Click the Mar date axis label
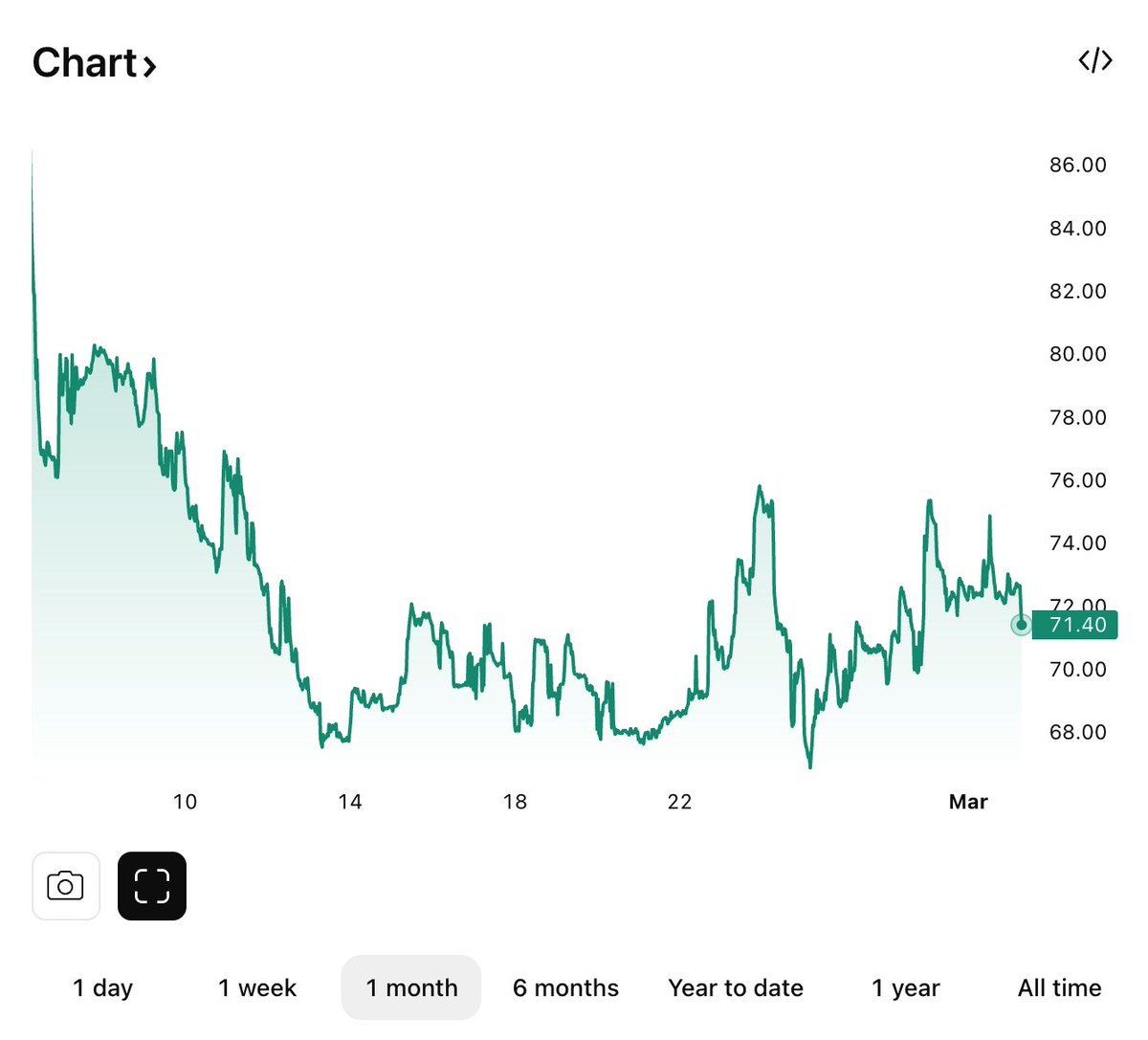Image resolution: width=1148 pixels, height=1040 pixels. [968, 802]
